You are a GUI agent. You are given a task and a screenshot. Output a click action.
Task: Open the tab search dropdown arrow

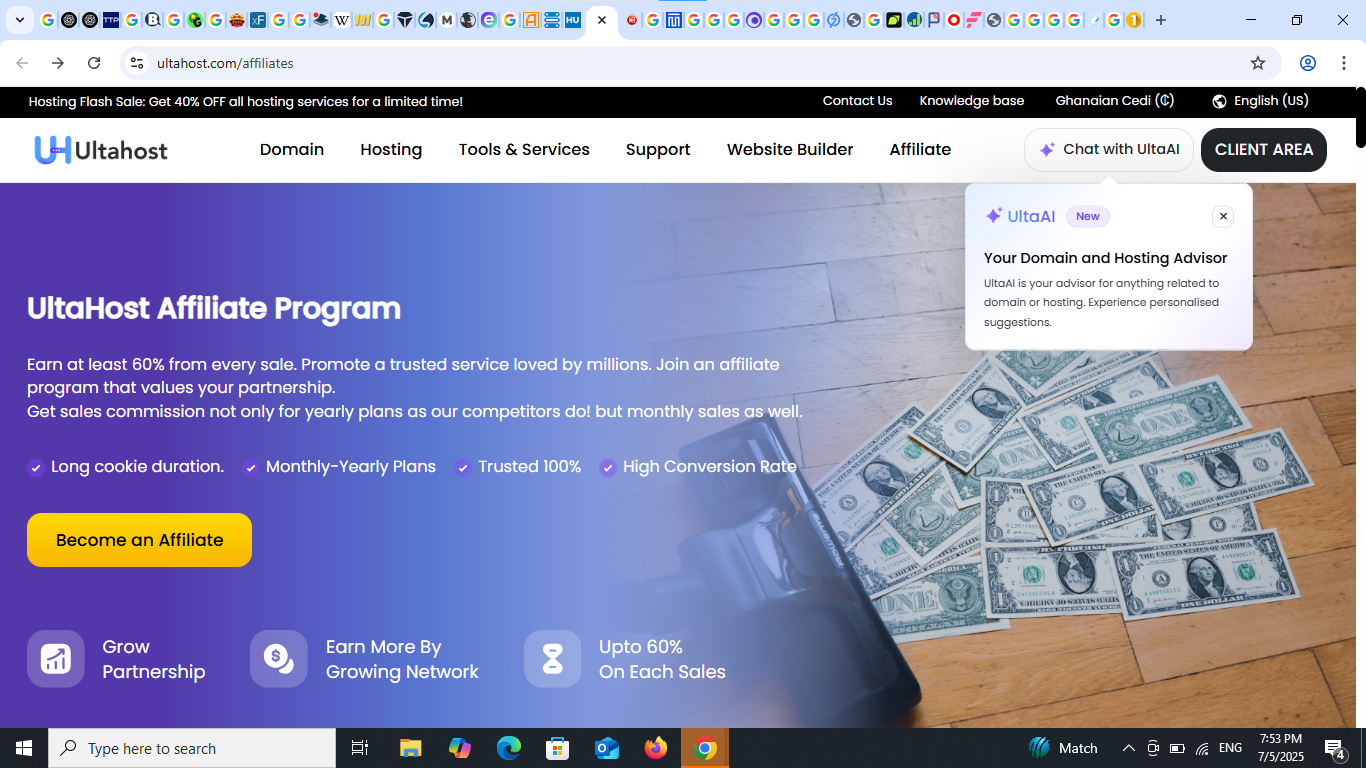pyautogui.click(x=19, y=20)
